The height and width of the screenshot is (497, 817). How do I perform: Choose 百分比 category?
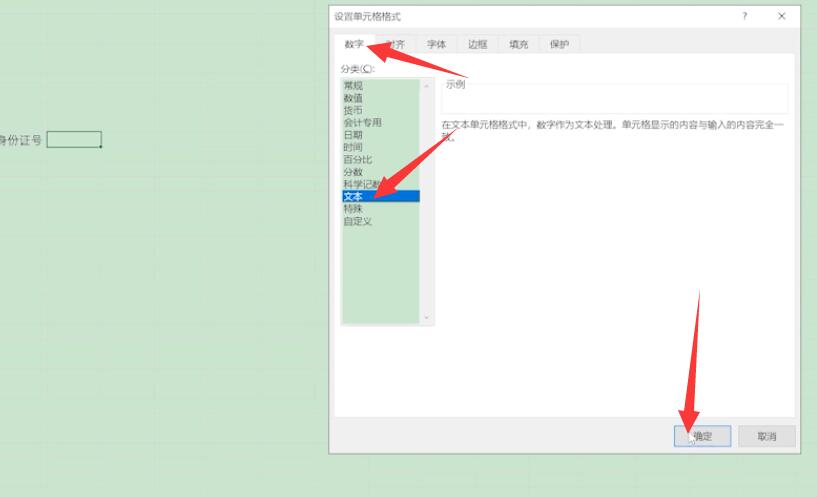point(381,159)
